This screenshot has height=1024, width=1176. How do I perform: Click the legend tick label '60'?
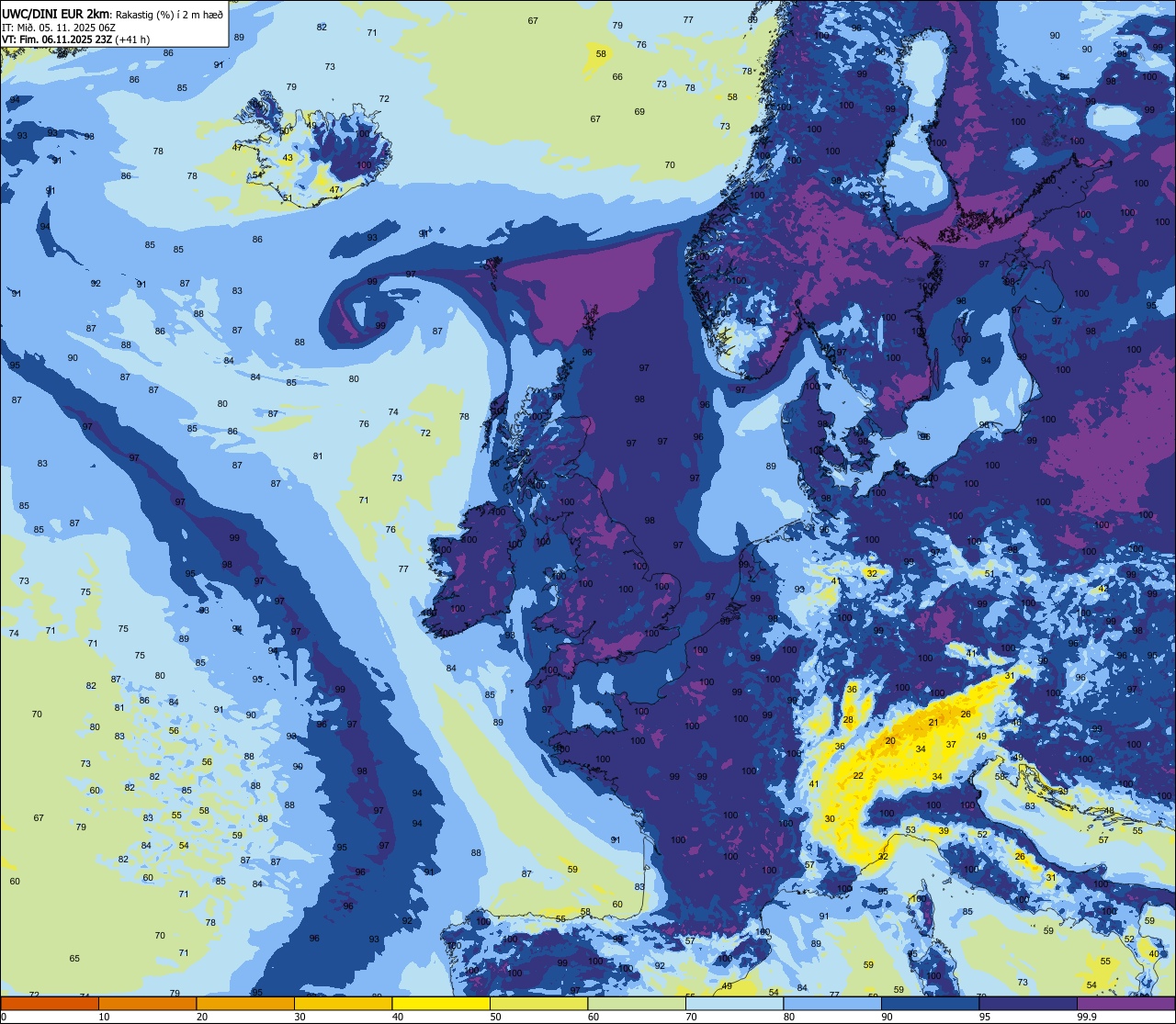pos(594,1017)
